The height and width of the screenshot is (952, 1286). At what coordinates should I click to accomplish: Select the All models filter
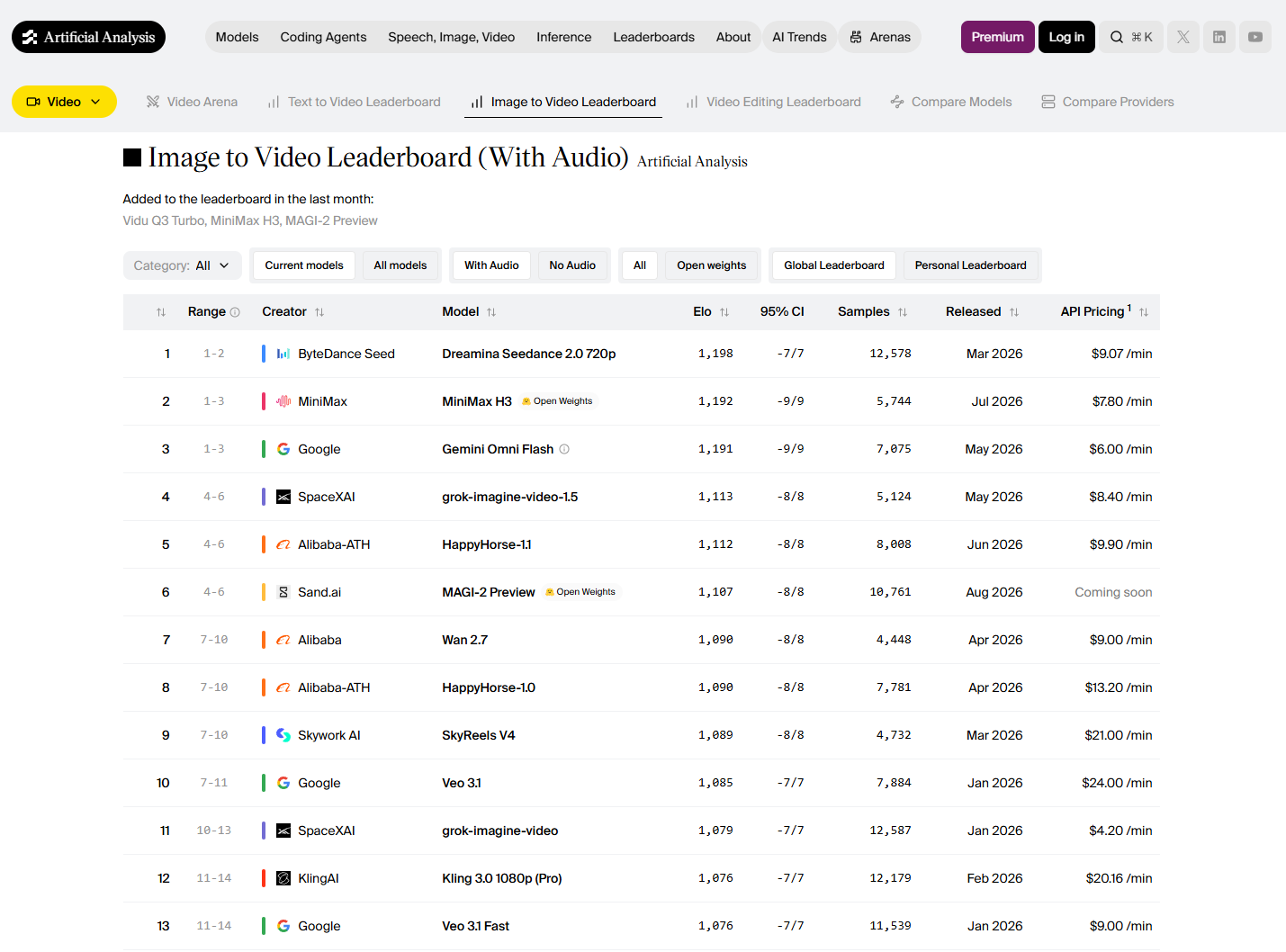(400, 265)
